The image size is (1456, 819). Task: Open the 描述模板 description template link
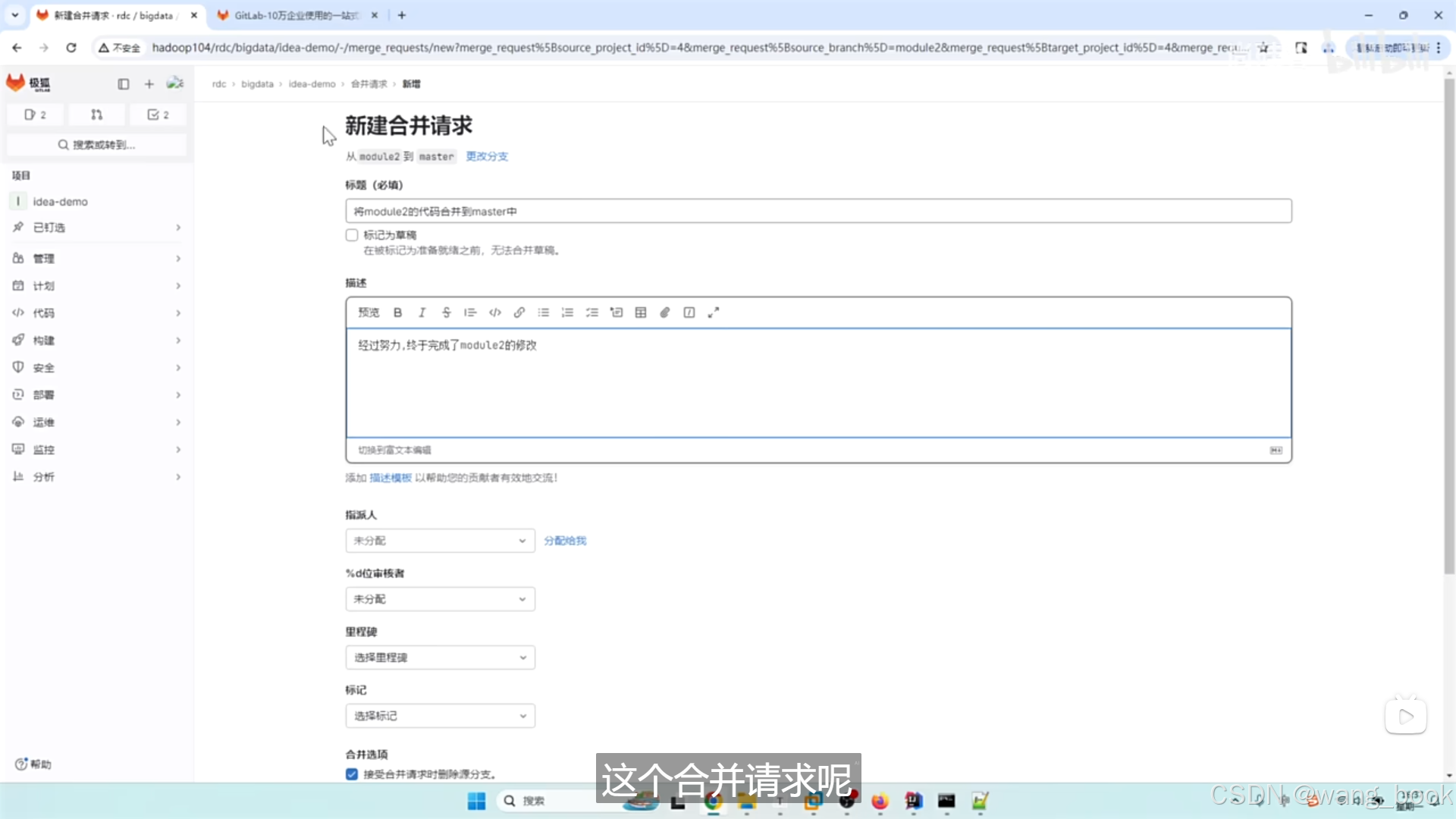point(391,478)
